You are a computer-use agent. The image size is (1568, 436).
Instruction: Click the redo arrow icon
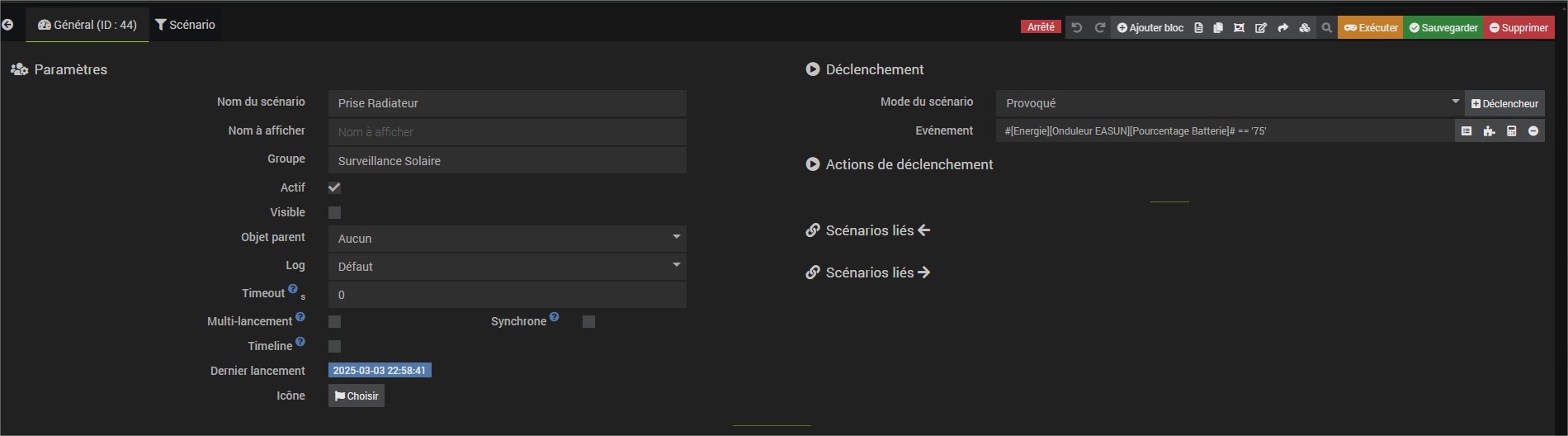pyautogui.click(x=1099, y=27)
